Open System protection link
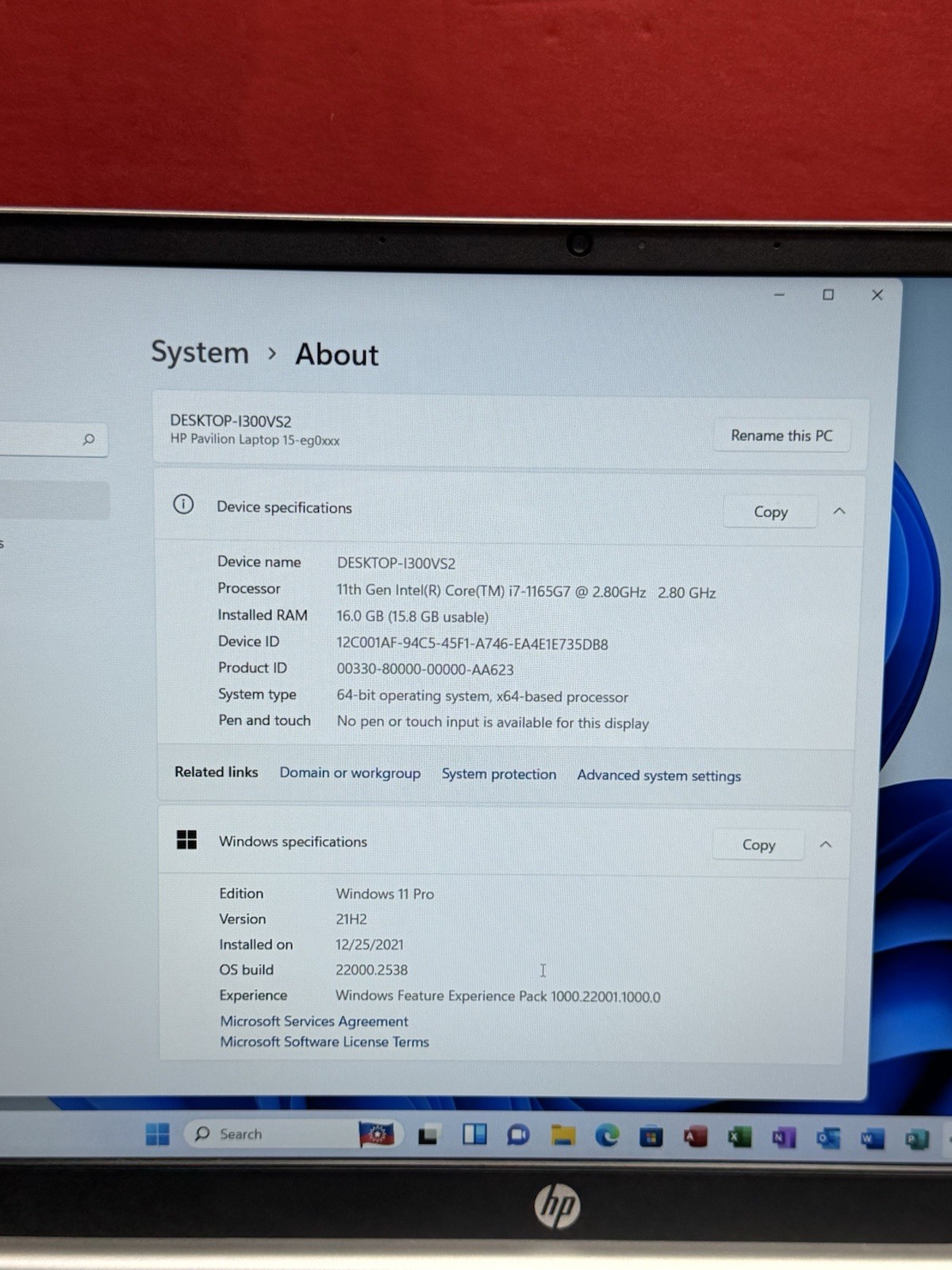The image size is (952, 1270). [499, 774]
